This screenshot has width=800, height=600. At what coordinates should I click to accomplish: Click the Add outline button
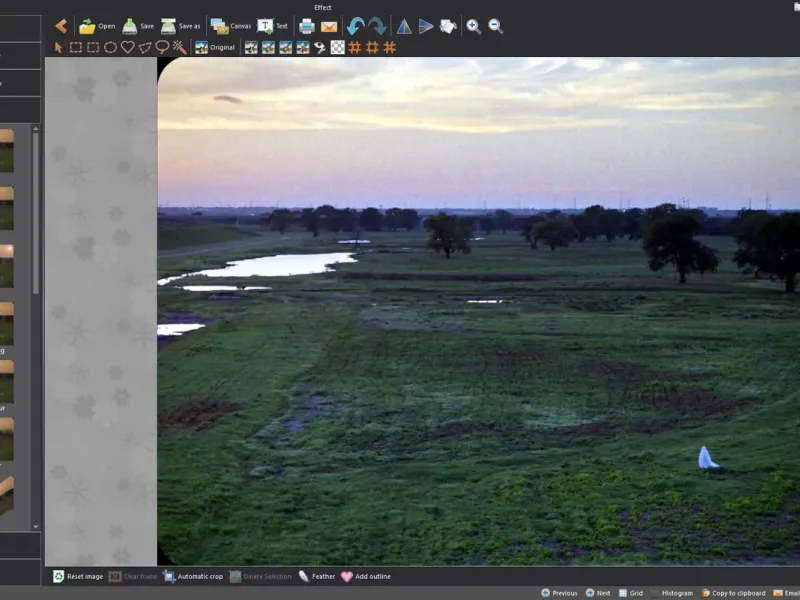365,576
